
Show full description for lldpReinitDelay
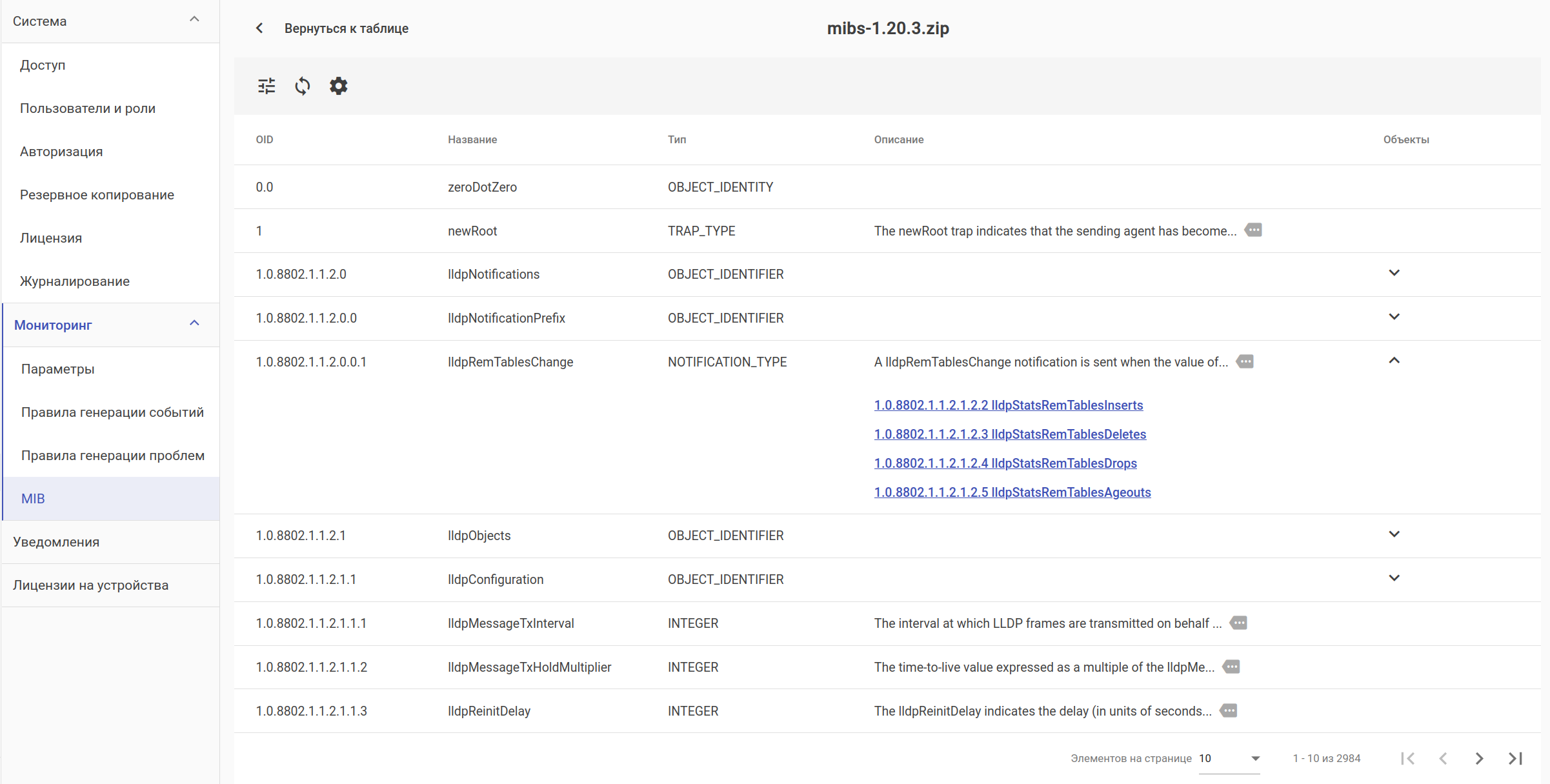(x=1229, y=711)
